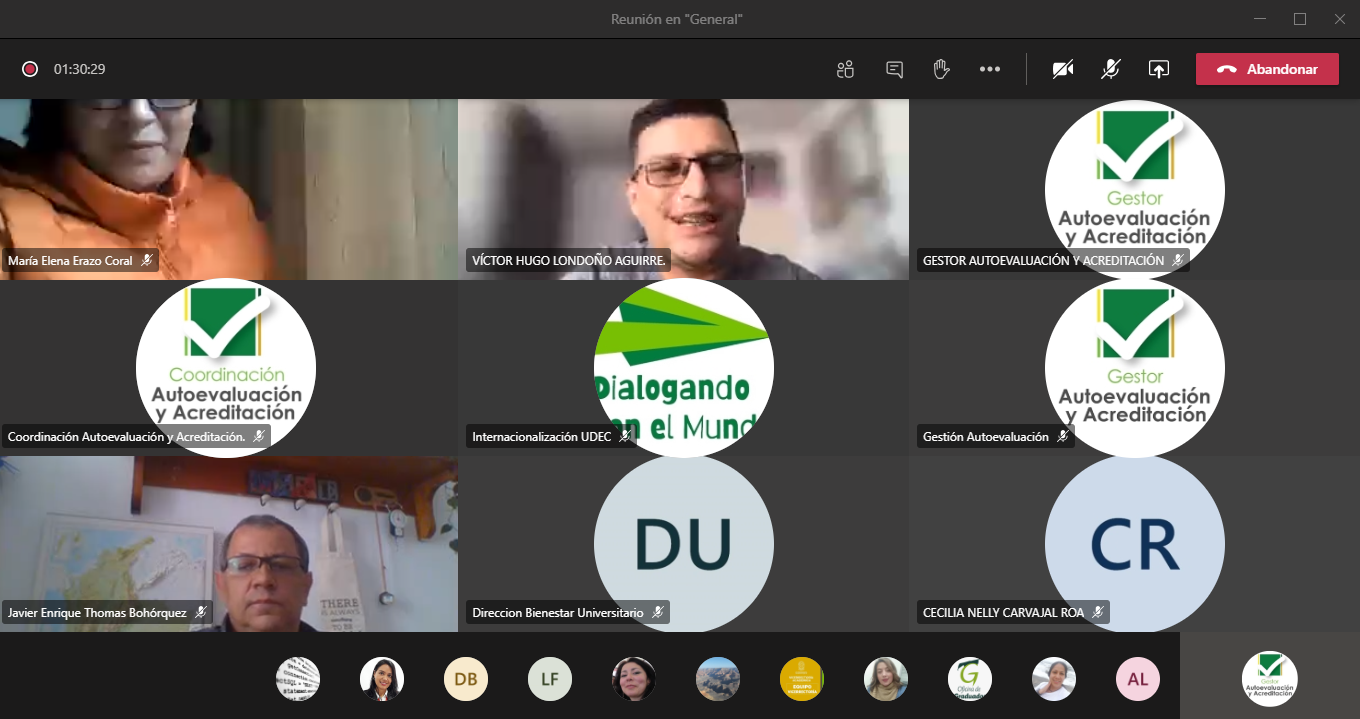This screenshot has height=719, width=1360.
Task: Maximize the Teams meeting window
Action: (x=1300, y=19)
